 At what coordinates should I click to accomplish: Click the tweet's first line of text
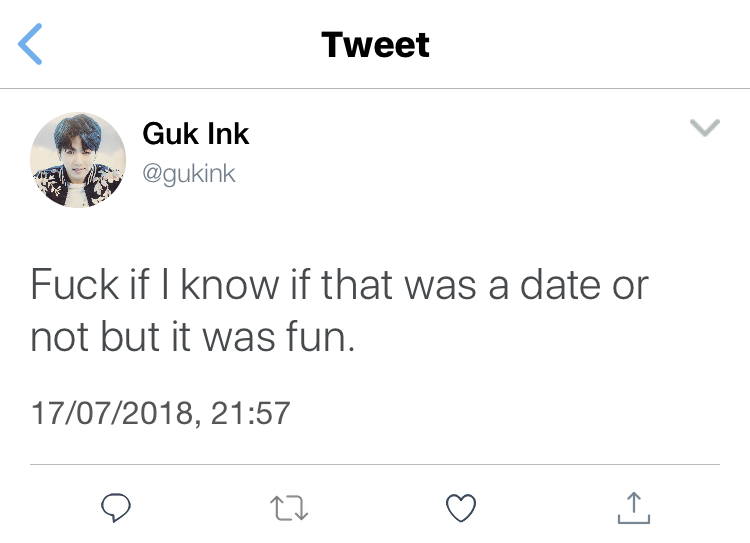tap(339, 287)
